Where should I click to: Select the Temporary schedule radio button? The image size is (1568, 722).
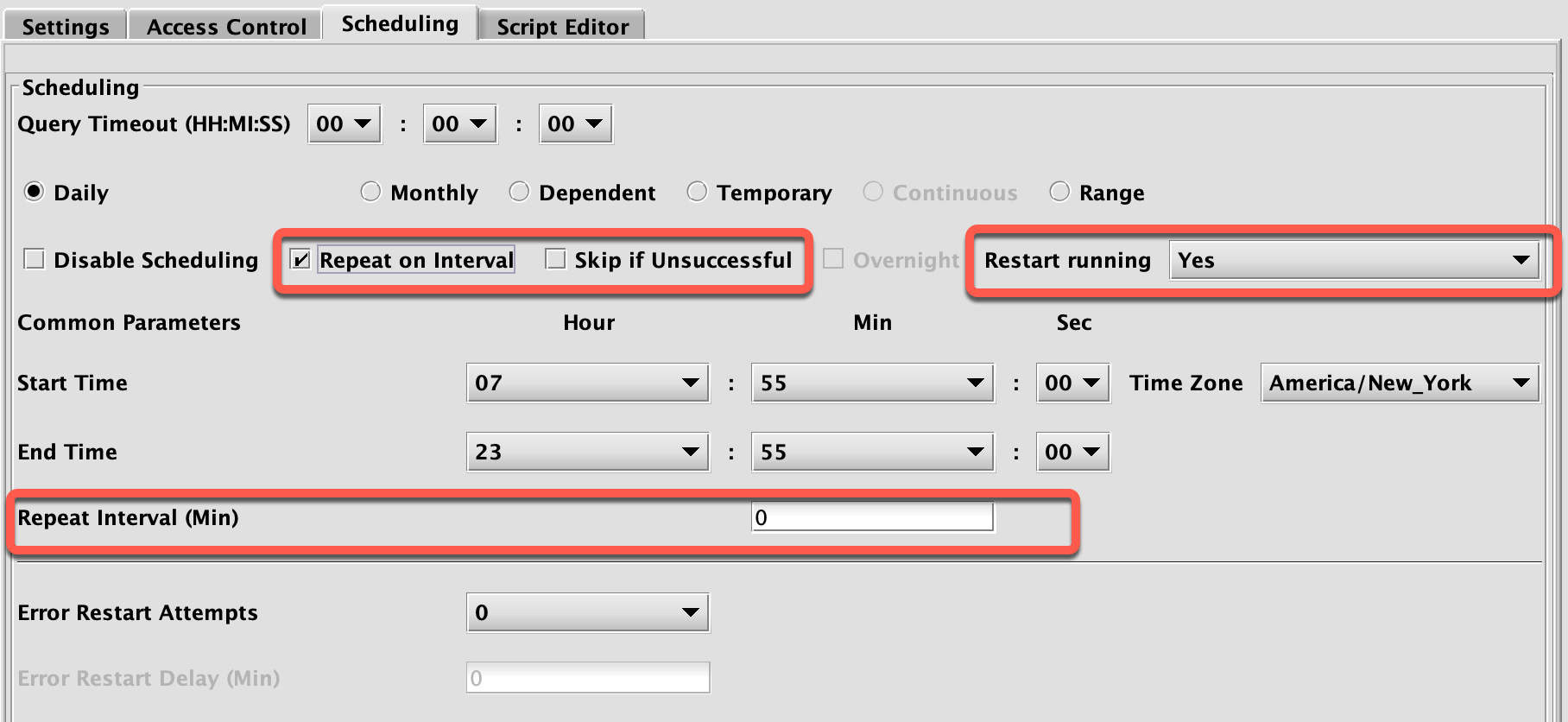(x=697, y=192)
